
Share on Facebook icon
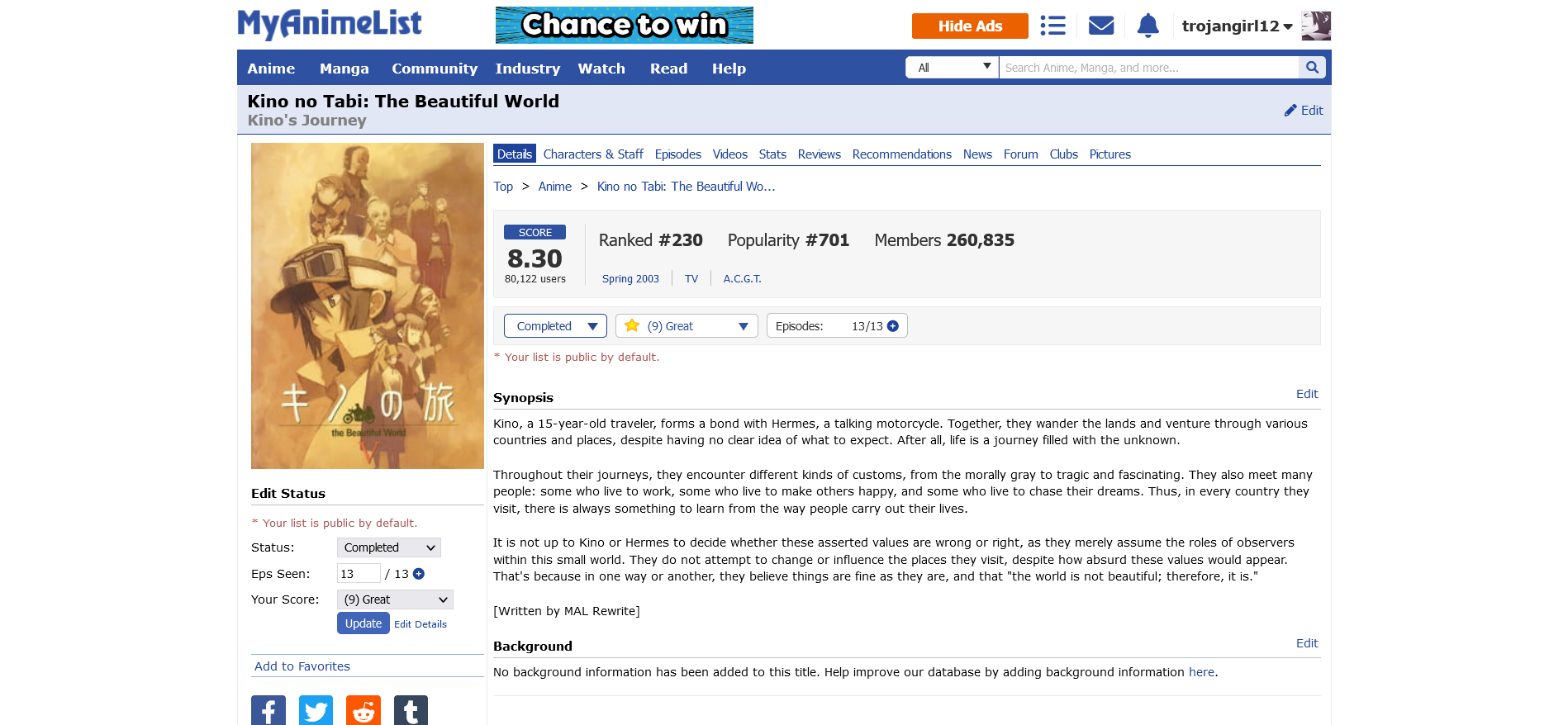[268, 711]
